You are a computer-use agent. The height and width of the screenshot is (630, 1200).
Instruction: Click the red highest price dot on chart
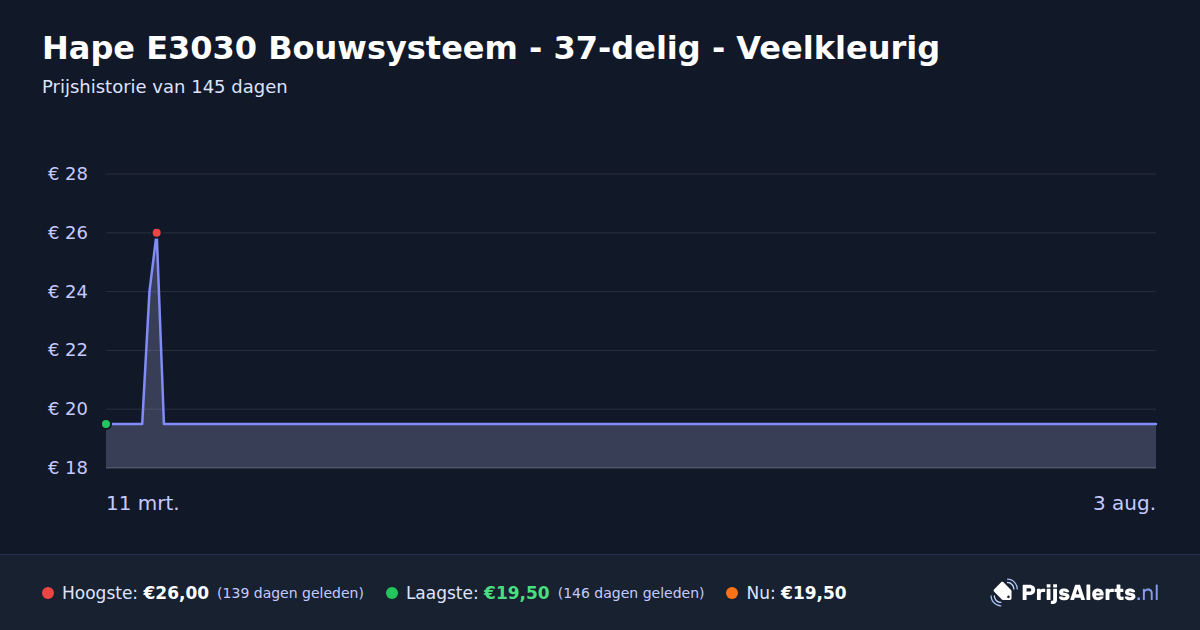(x=156, y=233)
